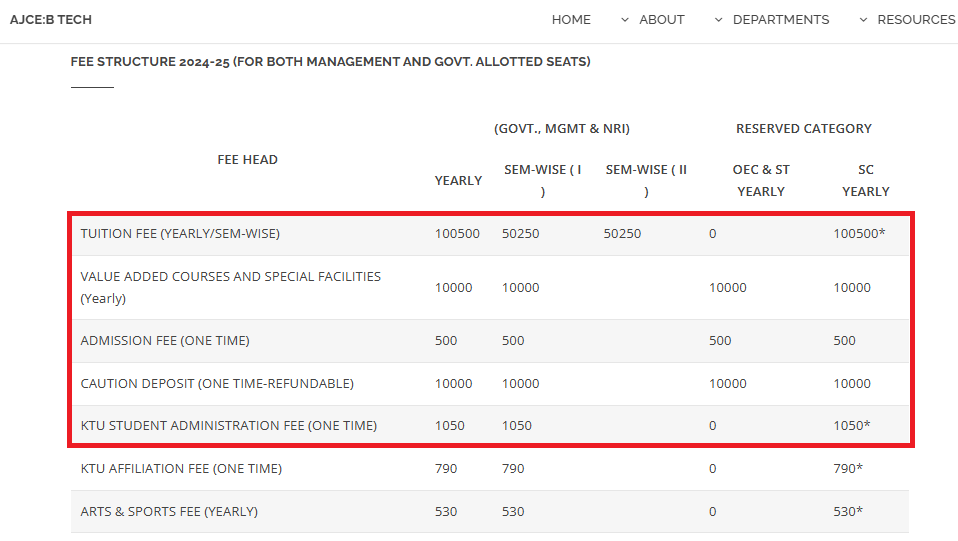
Task: Expand the chevron beside DEPARTMENTS
Action: click(x=718, y=20)
